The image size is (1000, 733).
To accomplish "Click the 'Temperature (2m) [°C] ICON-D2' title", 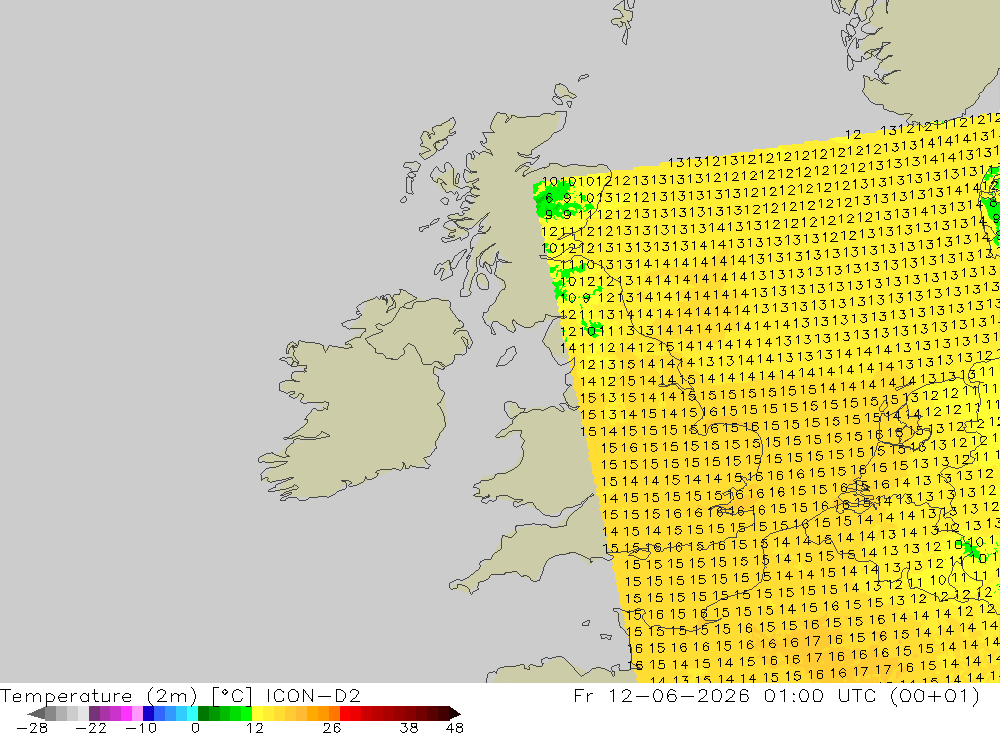I will (180, 695).
